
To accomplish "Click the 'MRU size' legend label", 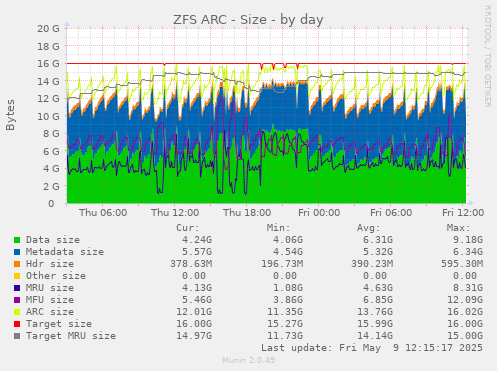I will pyautogui.click(x=50, y=288).
